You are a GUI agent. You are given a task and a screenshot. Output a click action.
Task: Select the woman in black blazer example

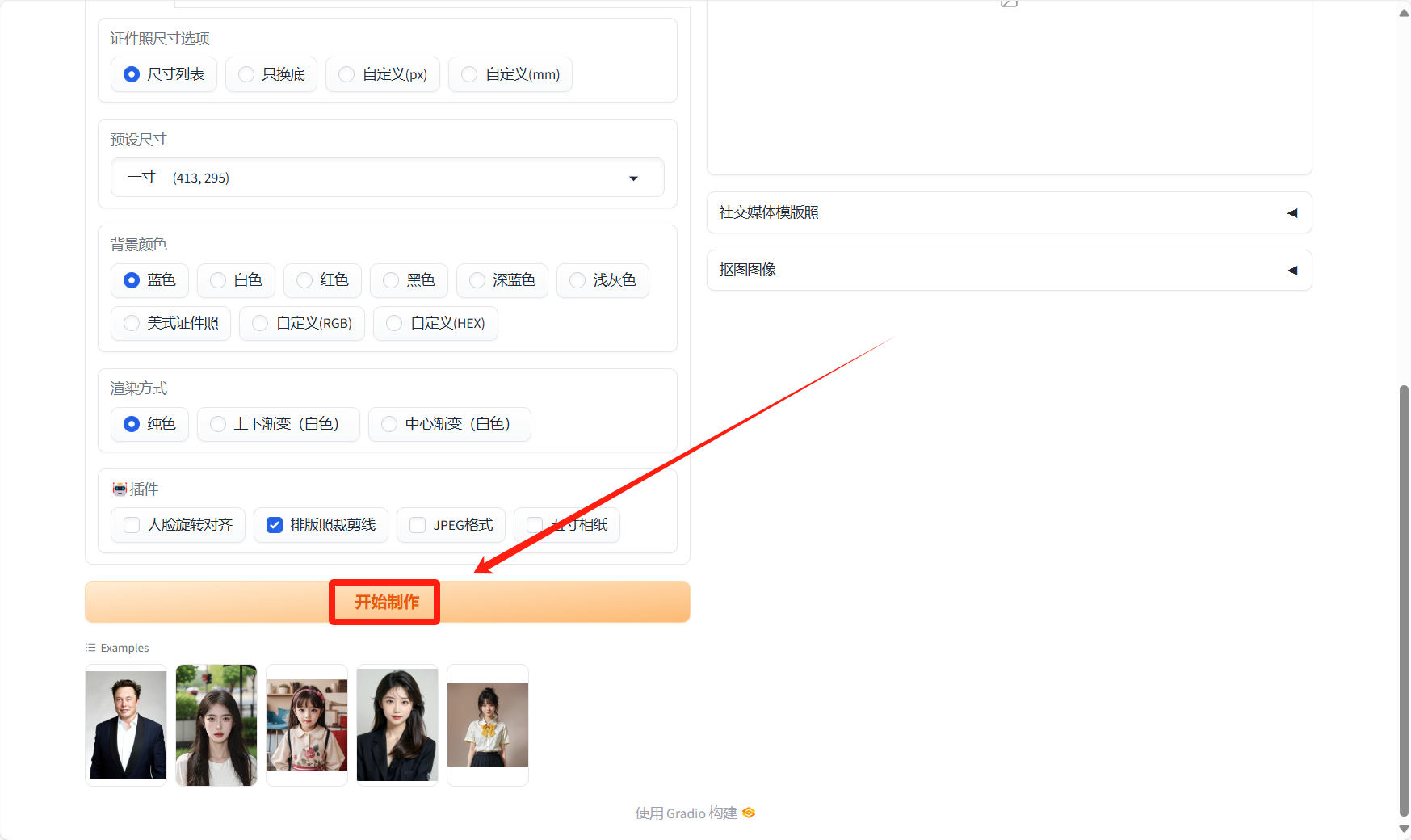[x=397, y=724]
